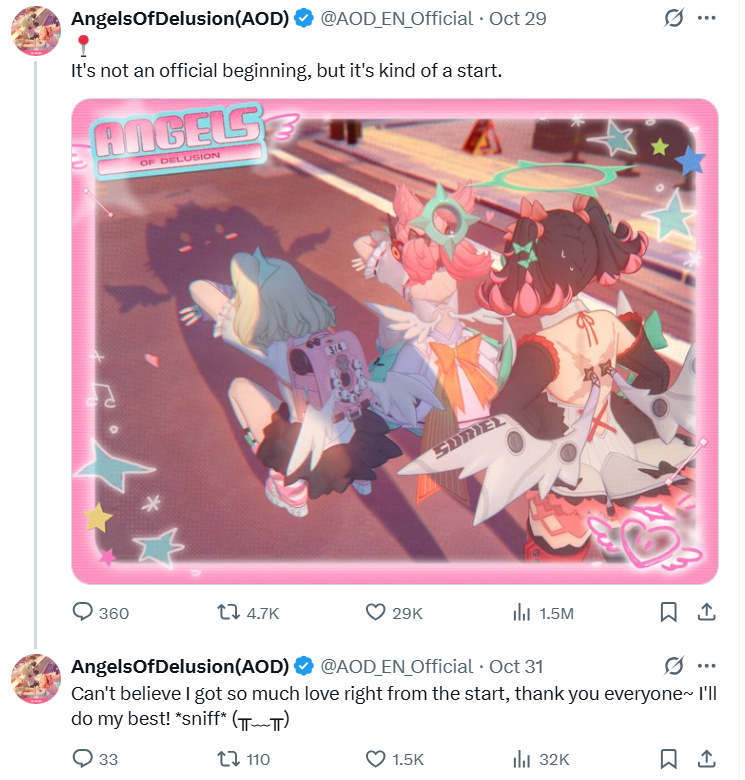Repost the Oct 31 tweet with 110 reposts
The width and height of the screenshot is (745, 780).
pos(244,759)
